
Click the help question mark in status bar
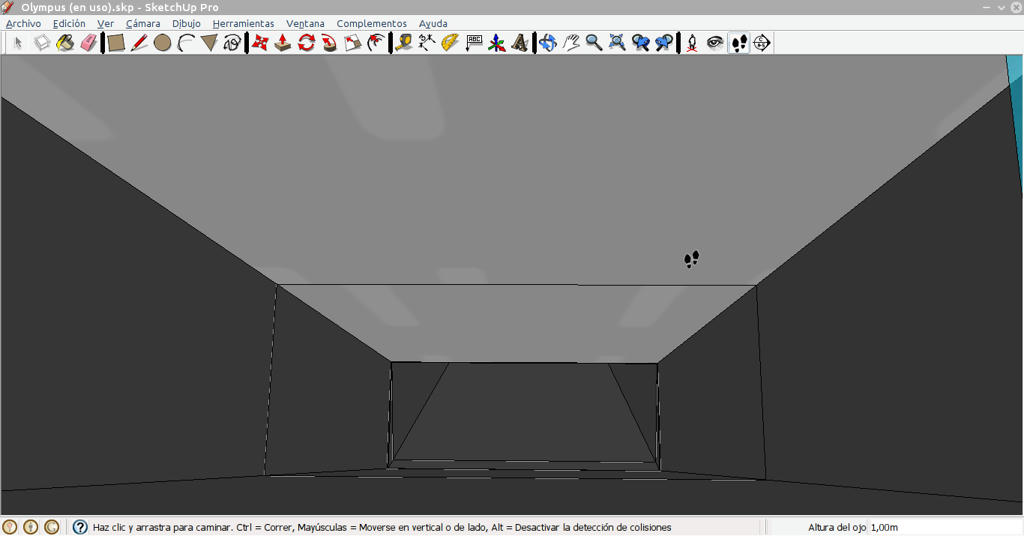(x=80, y=527)
